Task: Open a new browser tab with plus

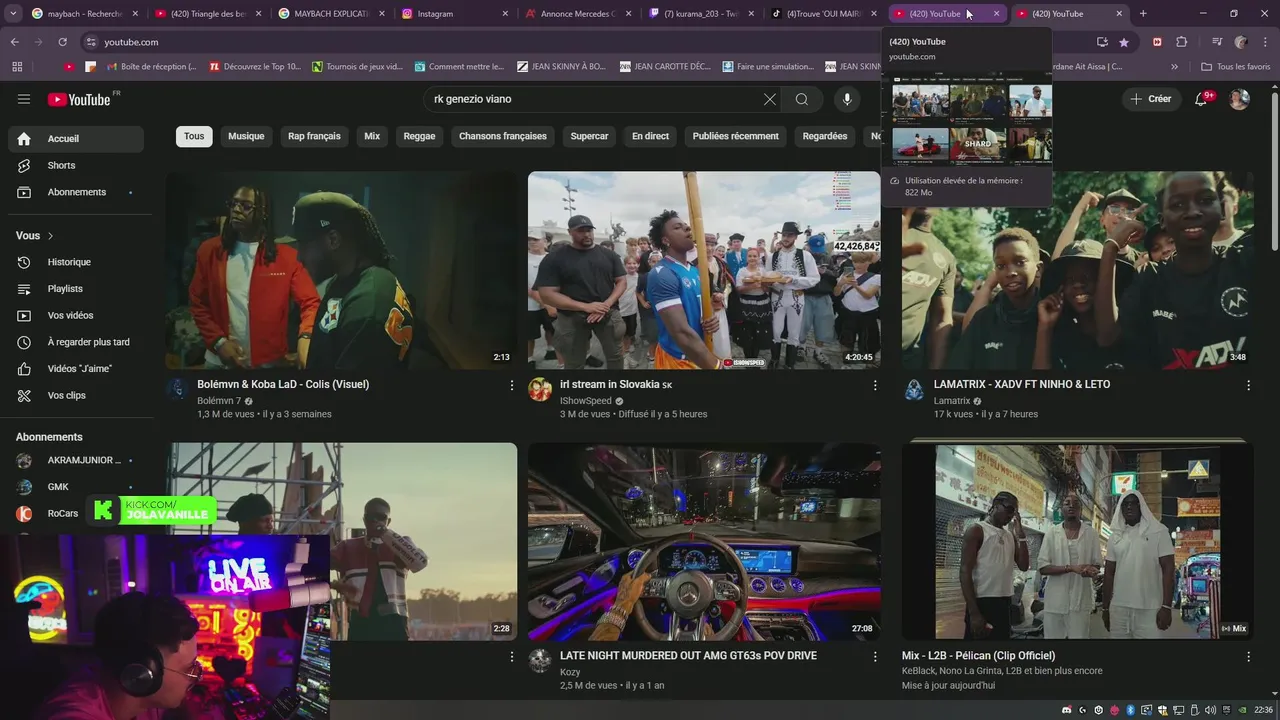Action: coord(1143,14)
